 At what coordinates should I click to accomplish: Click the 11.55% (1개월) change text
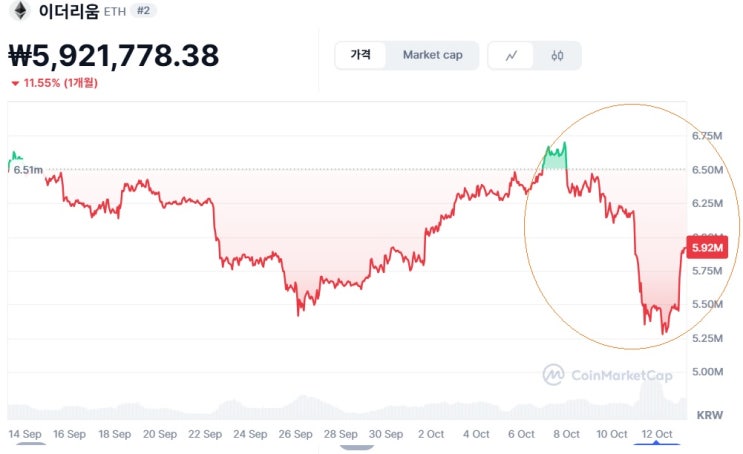(x=61, y=83)
